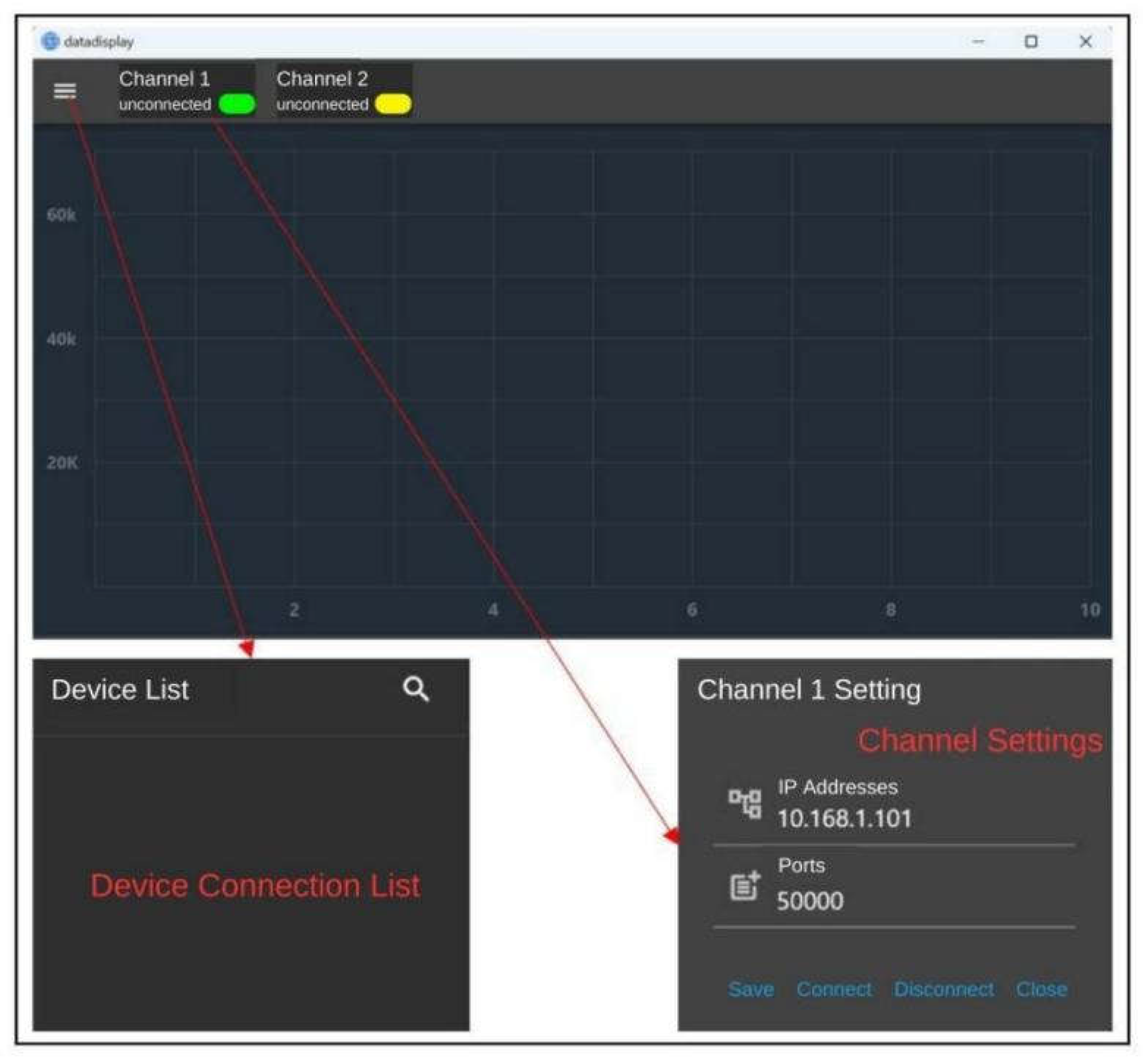Image resolution: width=1148 pixels, height=1062 pixels.
Task: Open the hamburger menu for the device list
Action: click(x=64, y=91)
